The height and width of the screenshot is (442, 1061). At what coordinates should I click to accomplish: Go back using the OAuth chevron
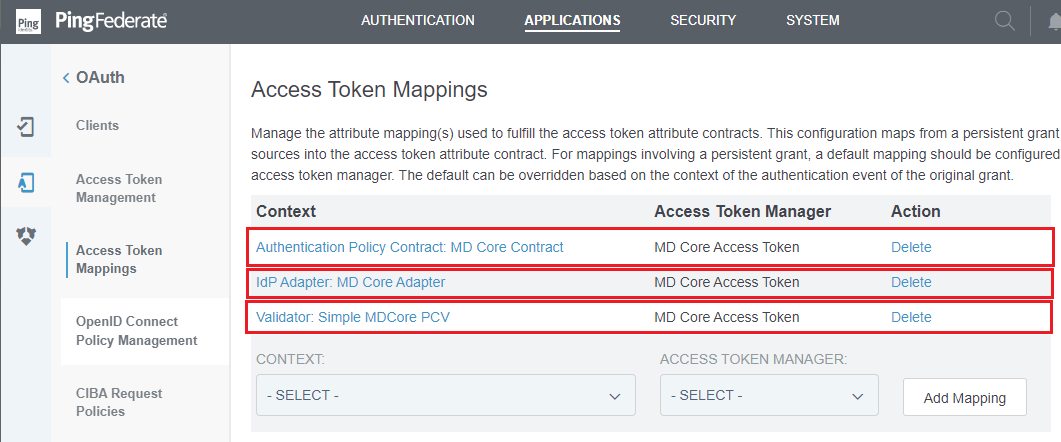click(66, 78)
